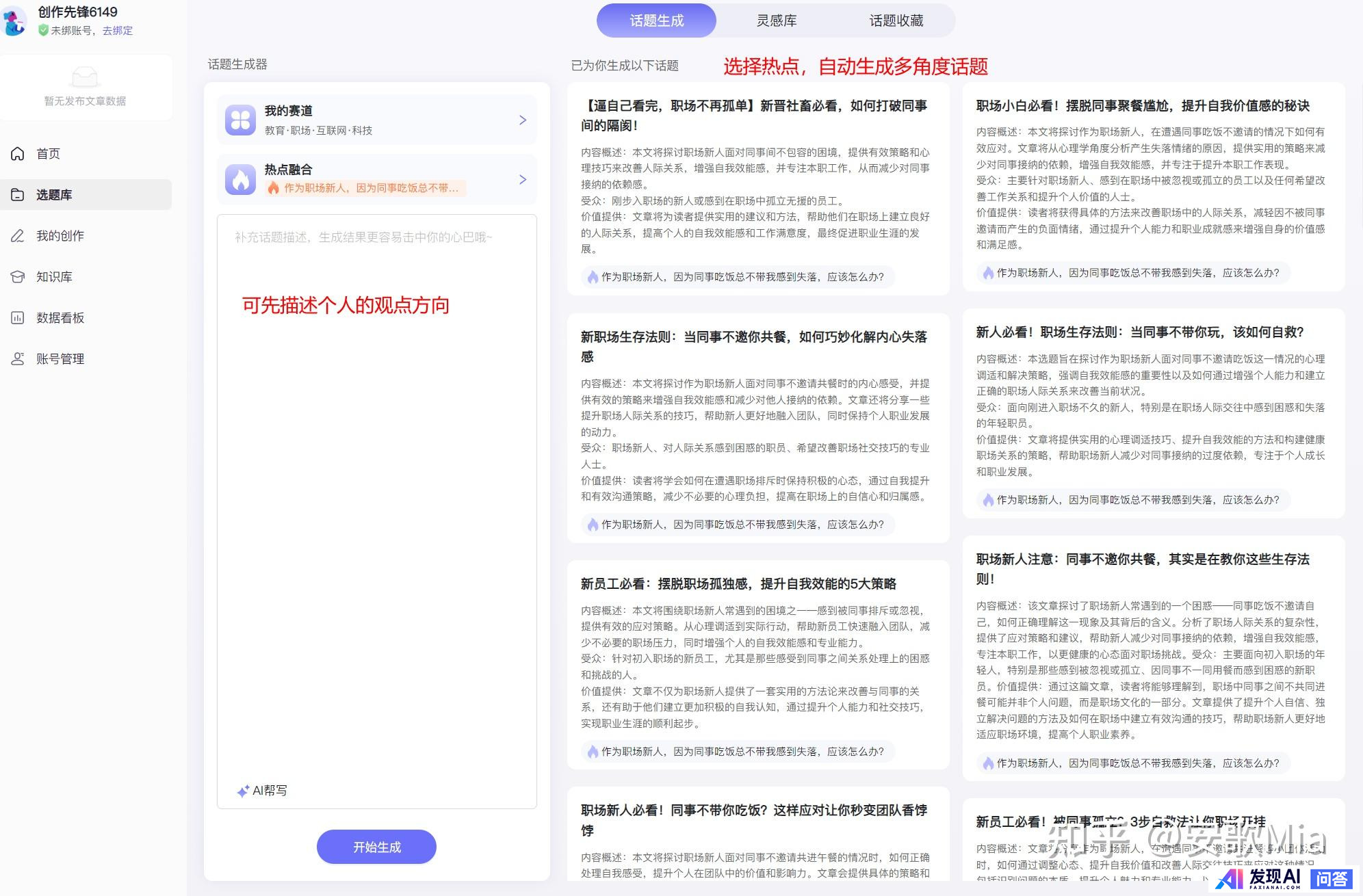This screenshot has width=1363, height=896.
Task: Click the 选题库 folder icon
Action: pyautogui.click(x=18, y=195)
